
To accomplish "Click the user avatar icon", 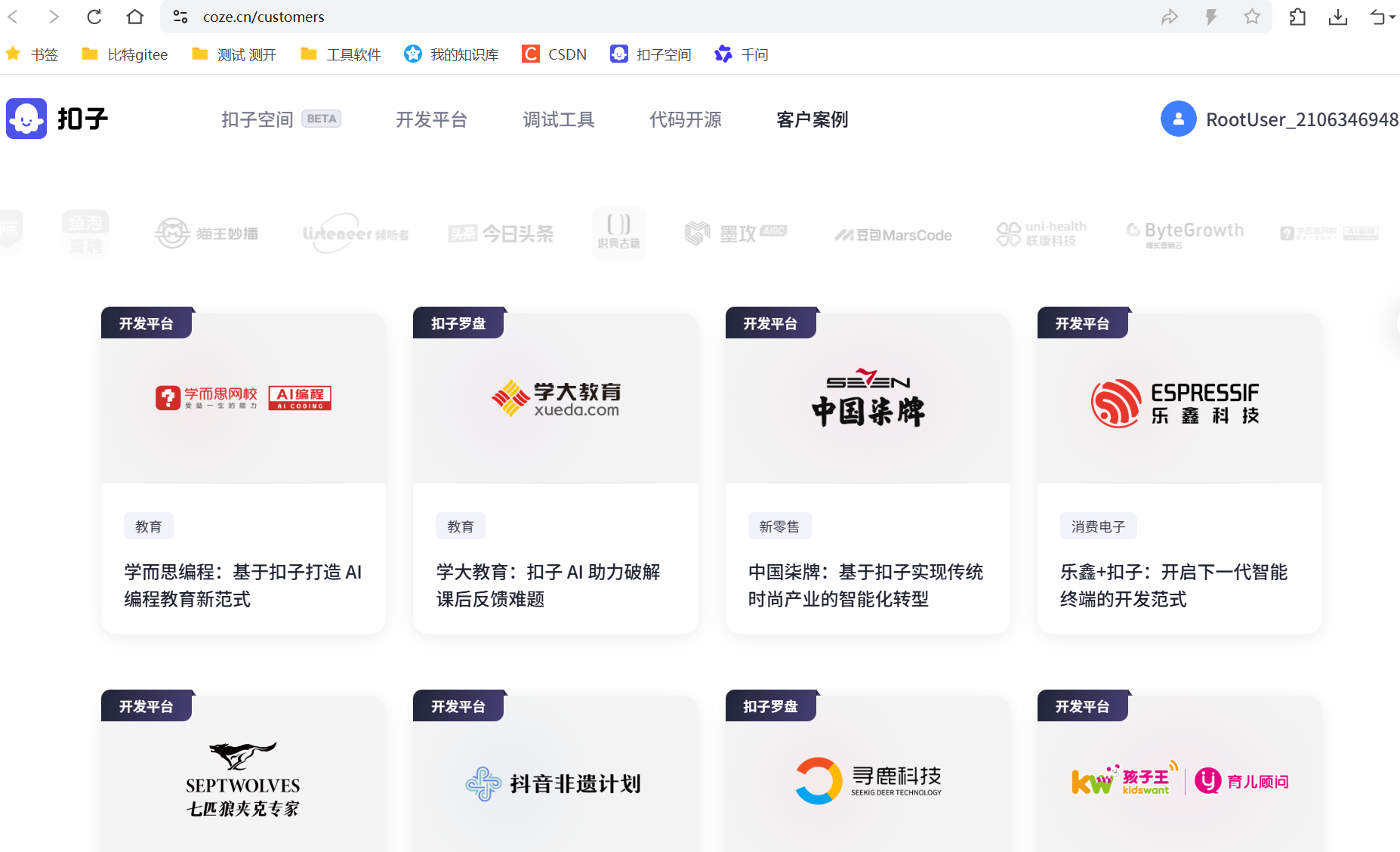I will point(1178,119).
